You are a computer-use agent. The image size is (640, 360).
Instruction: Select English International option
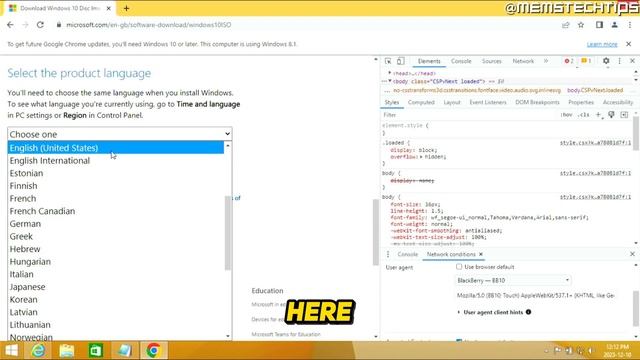pyautogui.click(x=116, y=160)
